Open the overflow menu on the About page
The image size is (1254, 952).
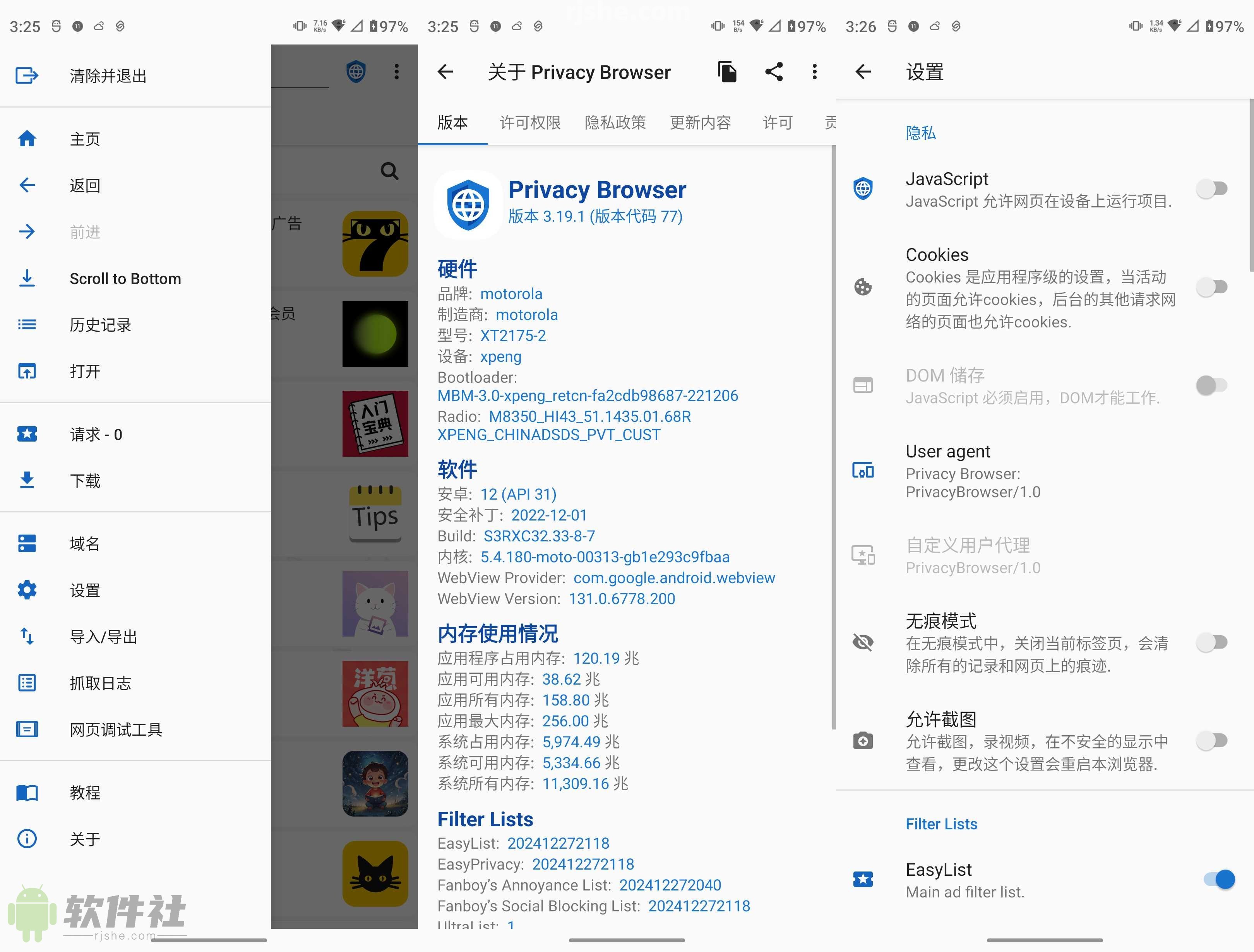click(815, 72)
